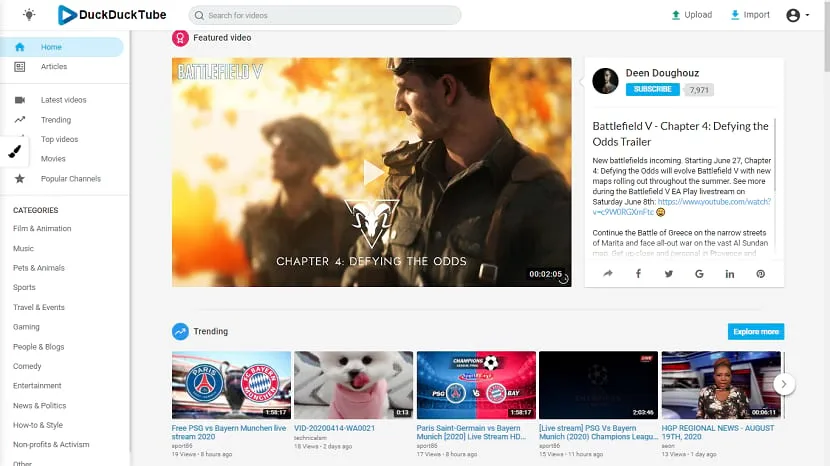The height and width of the screenshot is (466, 830).
Task: Open the Free PSG vs Bayern Munchen thumbnail
Action: point(231,385)
